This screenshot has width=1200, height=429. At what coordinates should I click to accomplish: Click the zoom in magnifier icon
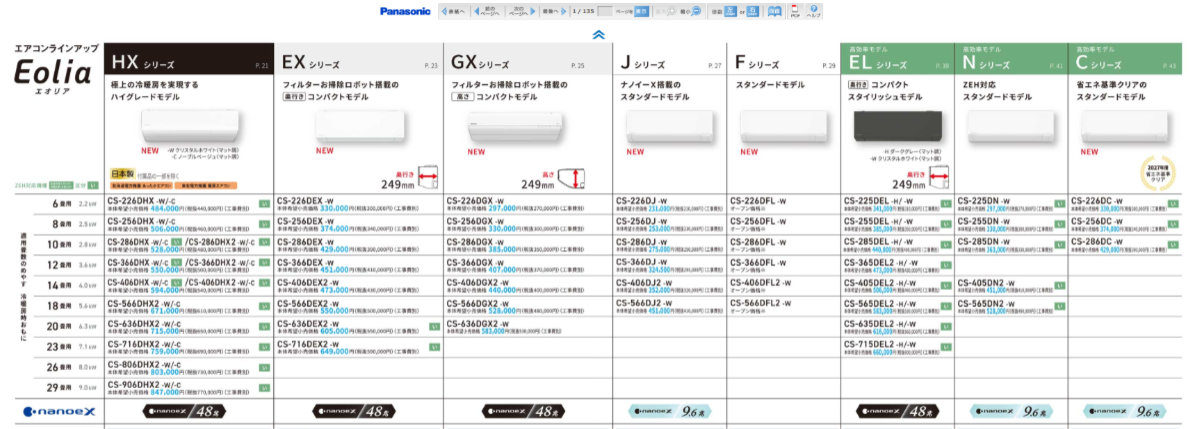point(670,11)
